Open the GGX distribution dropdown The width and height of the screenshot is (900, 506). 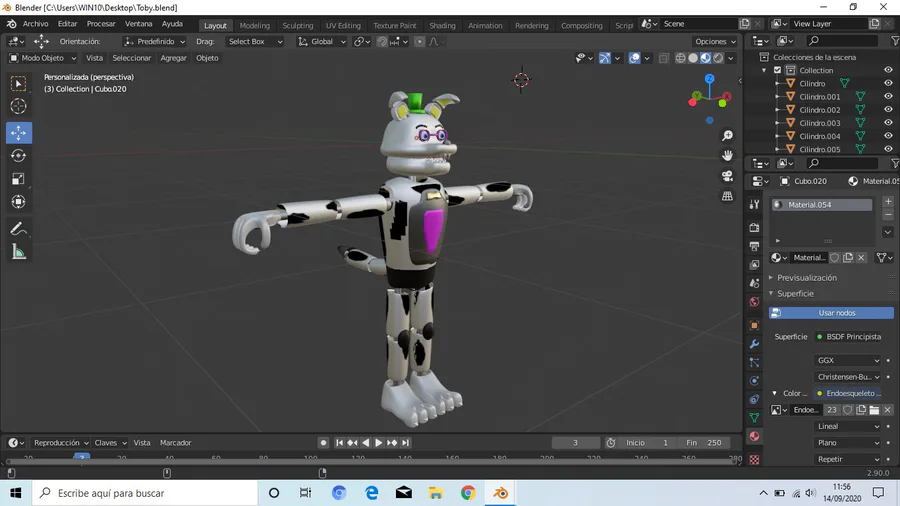click(x=848, y=360)
